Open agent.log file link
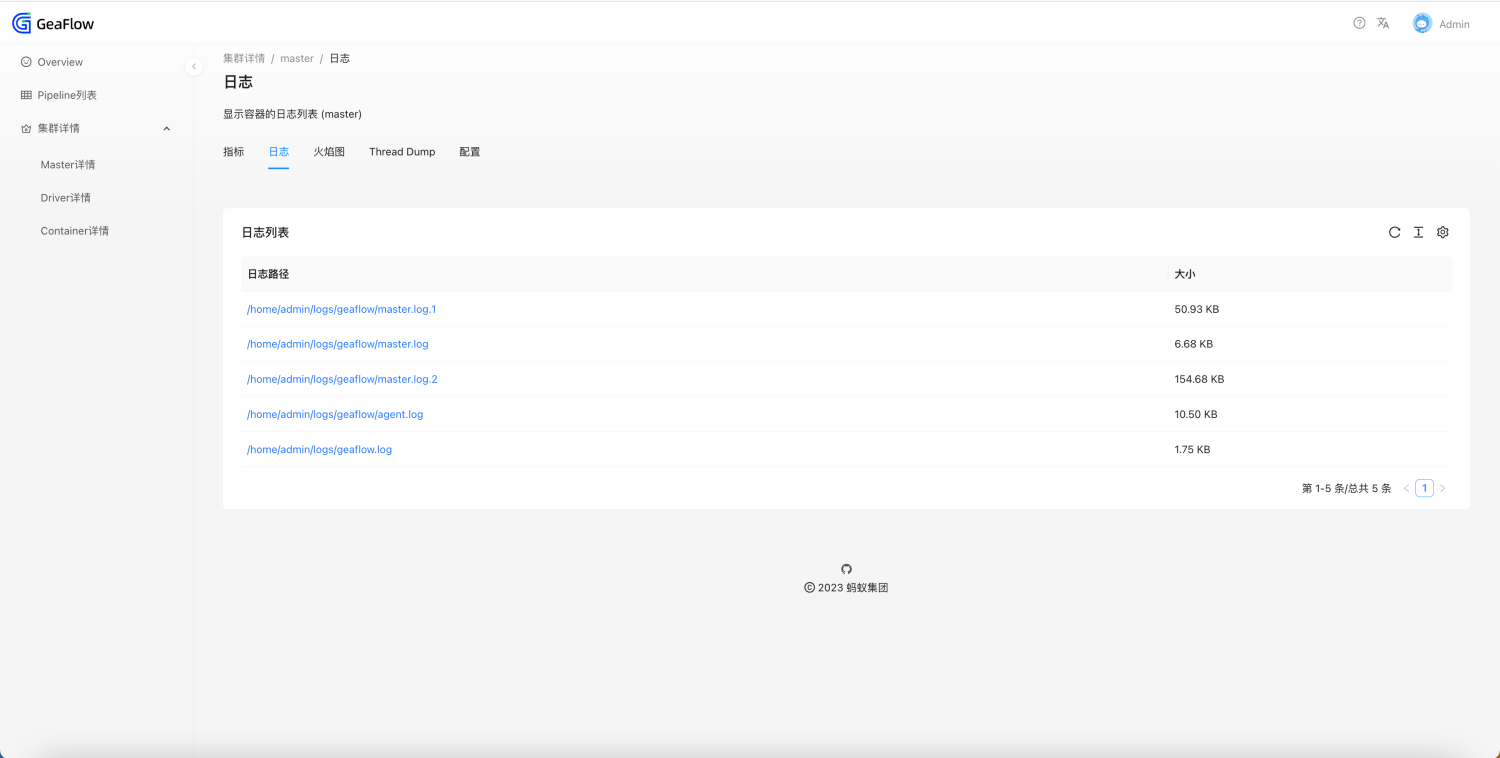The image size is (1500, 758). pyautogui.click(x=335, y=414)
